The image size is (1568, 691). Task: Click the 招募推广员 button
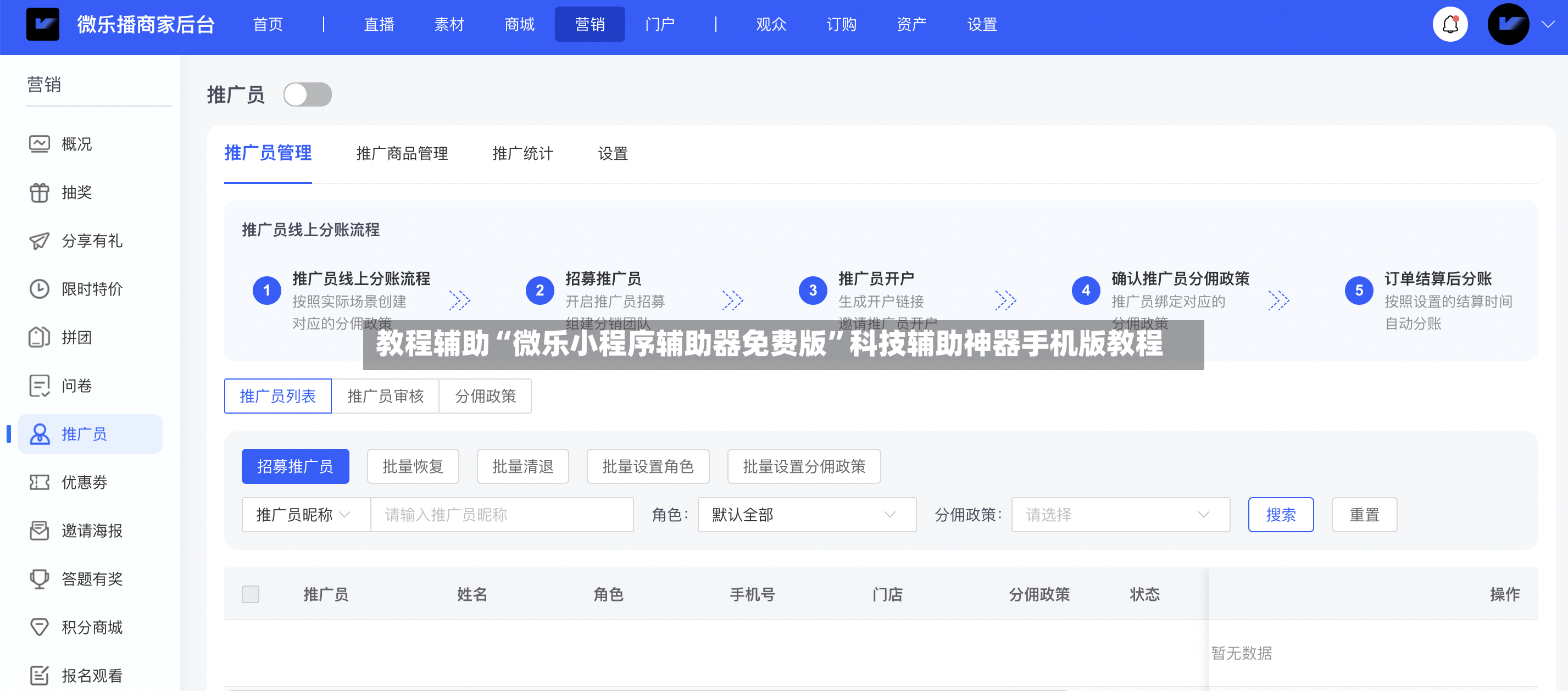pos(295,466)
